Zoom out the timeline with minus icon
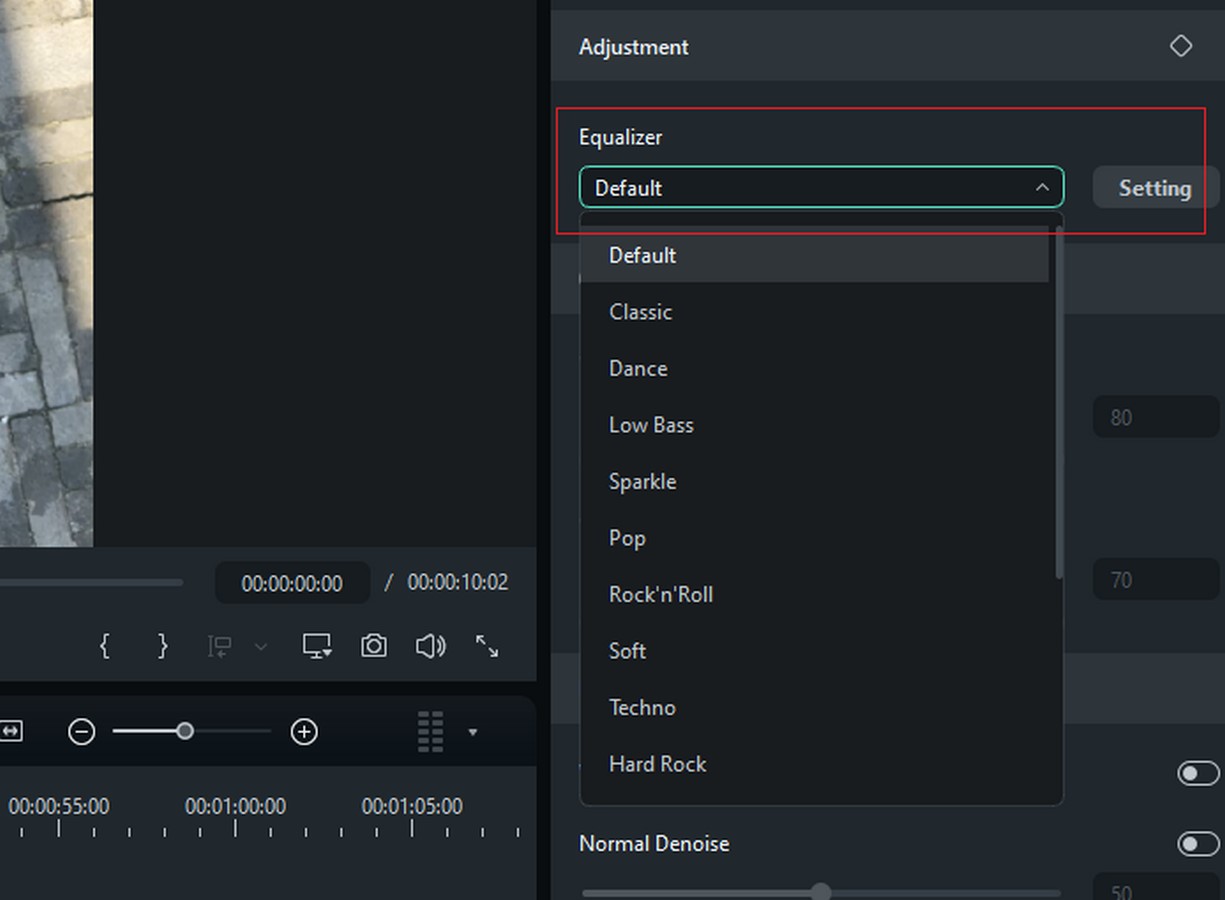 82,732
